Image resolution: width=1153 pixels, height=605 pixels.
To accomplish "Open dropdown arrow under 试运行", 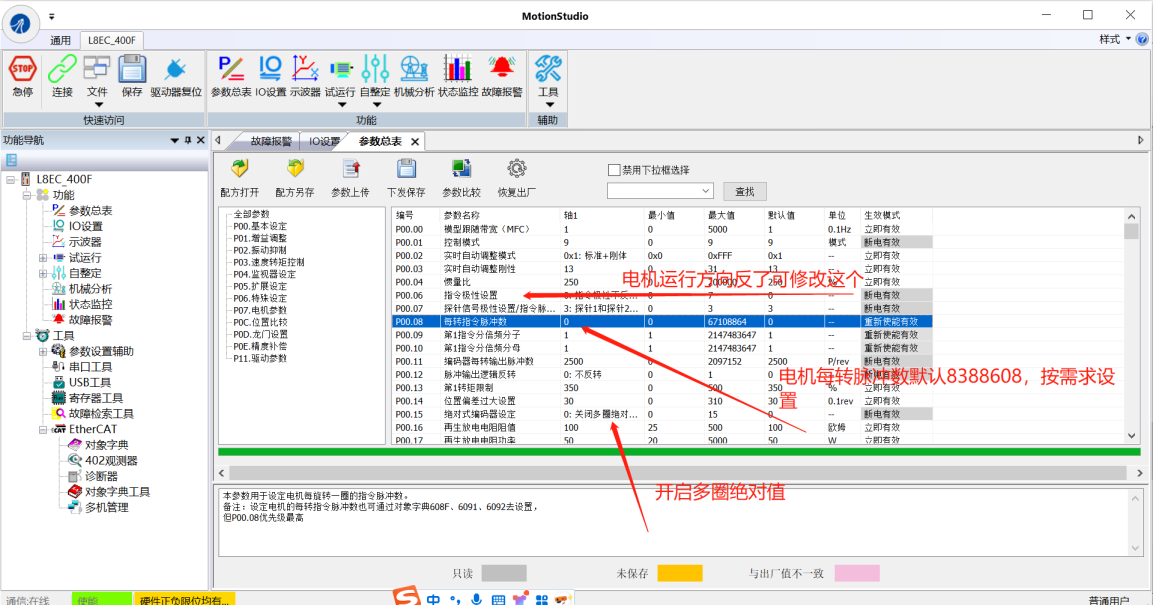I will [341, 104].
